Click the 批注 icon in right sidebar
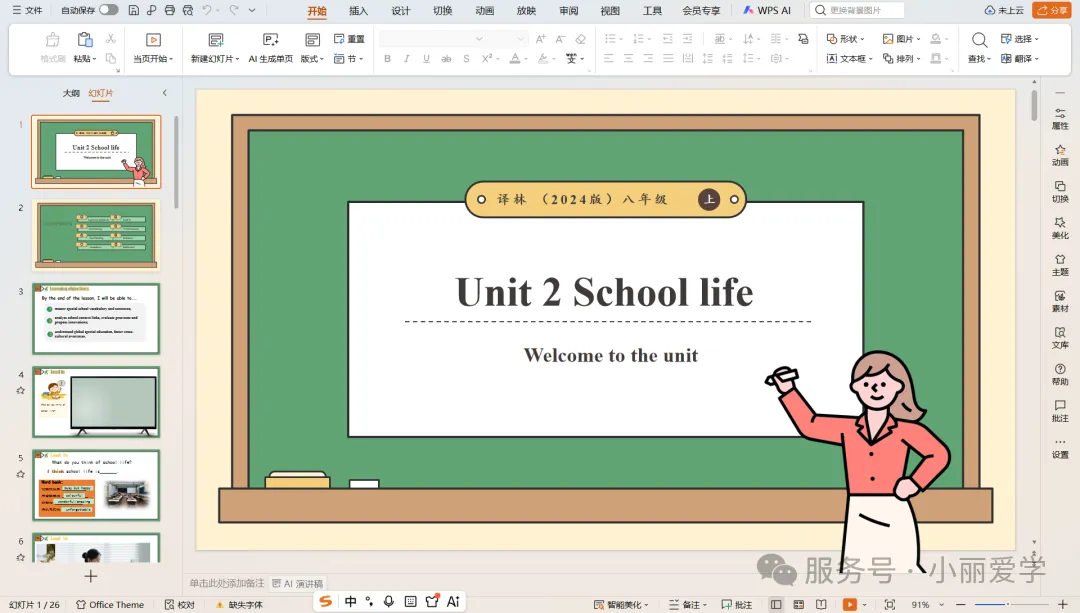This screenshot has width=1080, height=613. pos(1060,411)
